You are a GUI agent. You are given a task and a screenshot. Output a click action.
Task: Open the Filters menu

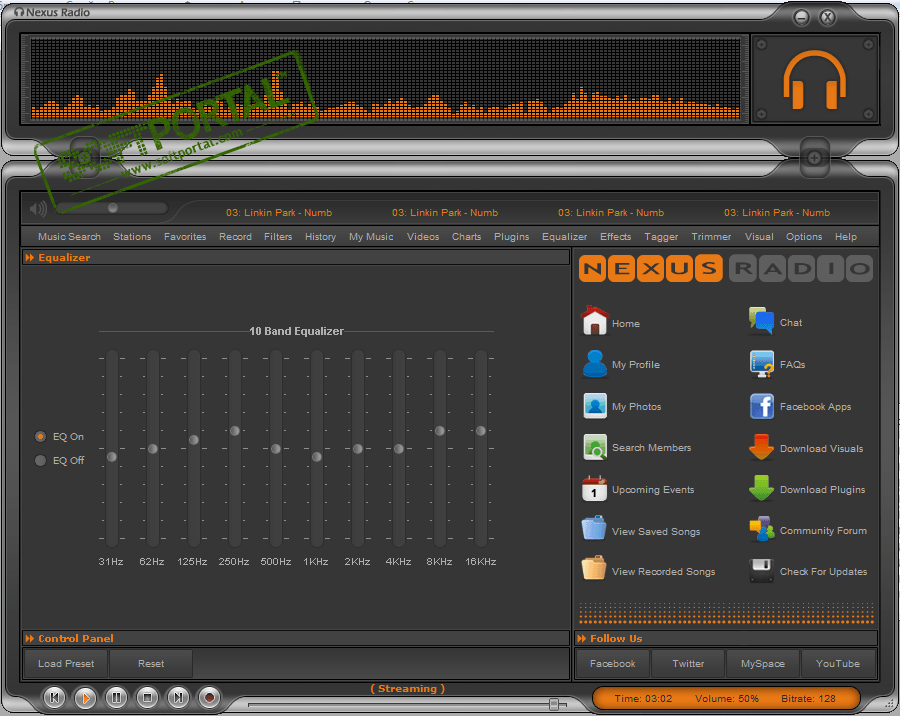click(x=278, y=237)
